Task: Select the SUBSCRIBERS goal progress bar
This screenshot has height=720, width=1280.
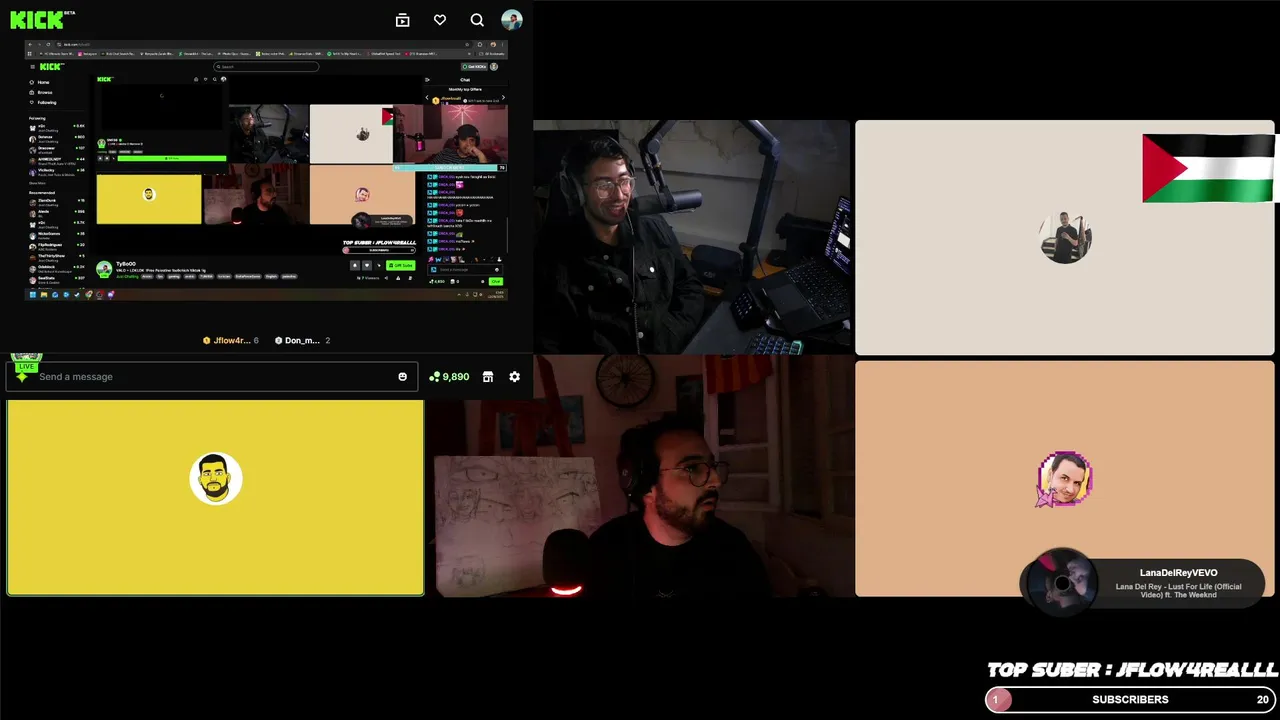Action: point(1131,699)
